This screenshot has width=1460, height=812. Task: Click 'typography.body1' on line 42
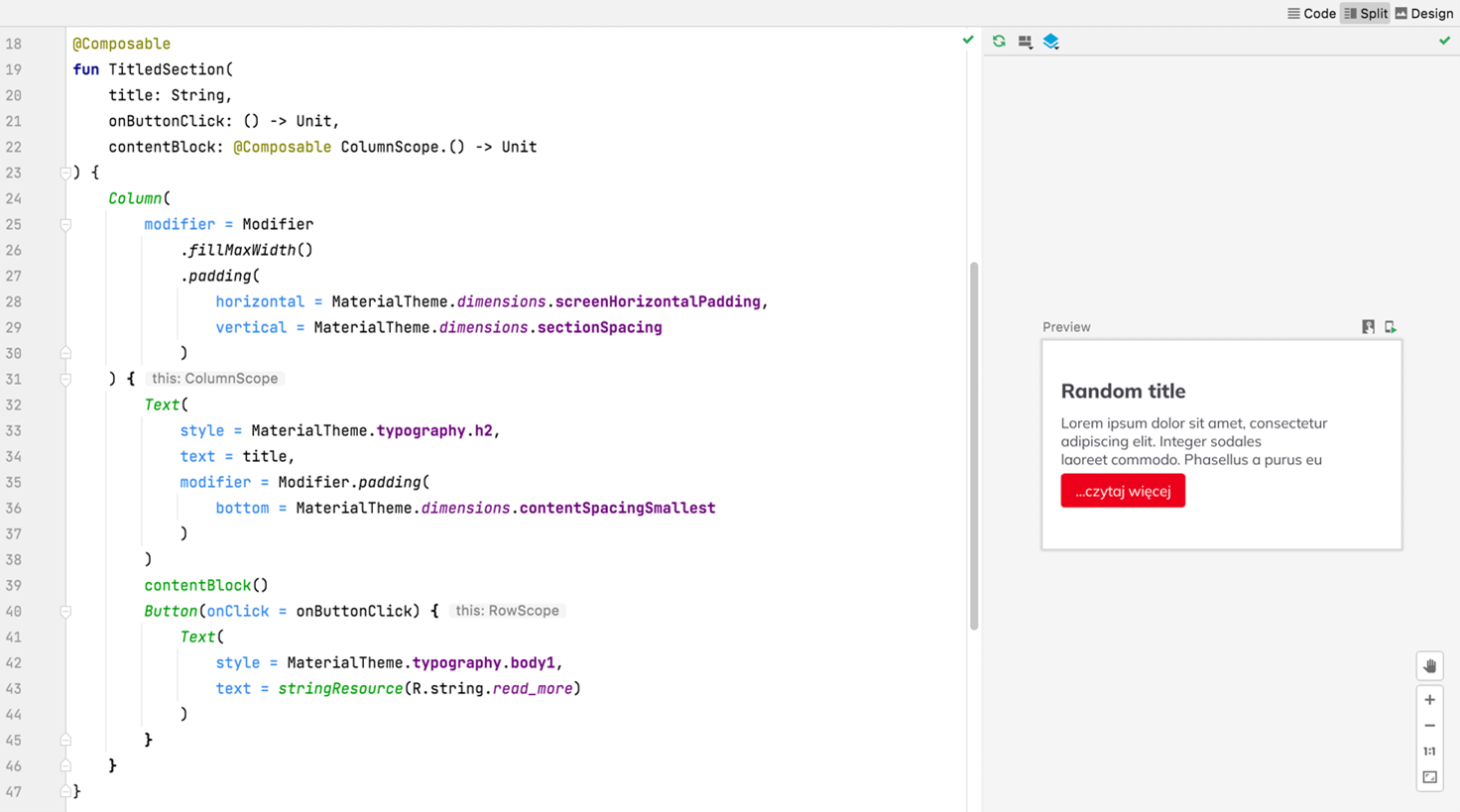tap(484, 662)
